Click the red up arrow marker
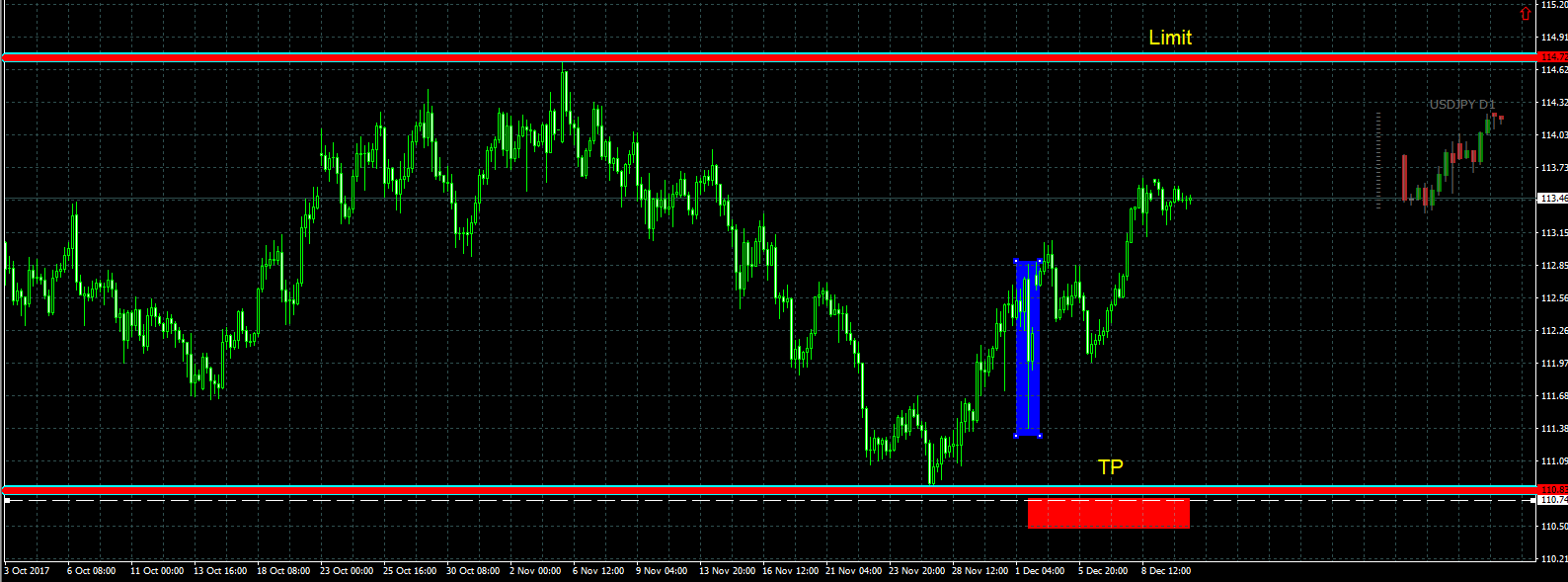This screenshot has width=1568, height=582. (1525, 14)
